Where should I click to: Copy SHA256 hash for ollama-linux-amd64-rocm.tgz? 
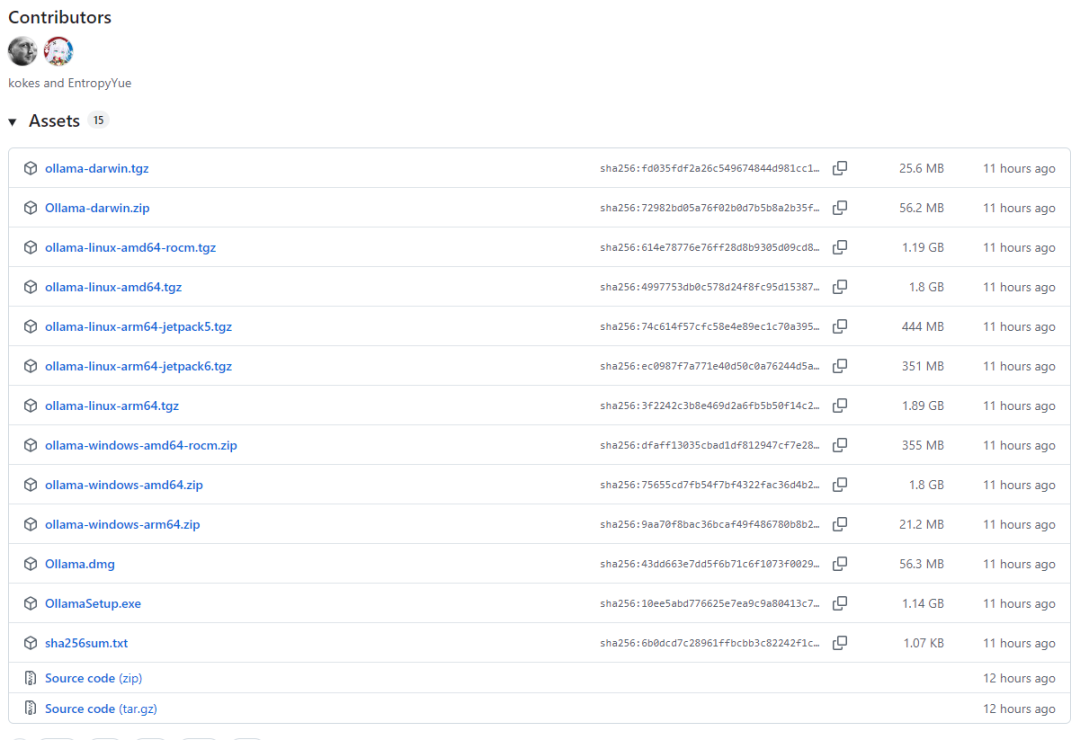(840, 247)
